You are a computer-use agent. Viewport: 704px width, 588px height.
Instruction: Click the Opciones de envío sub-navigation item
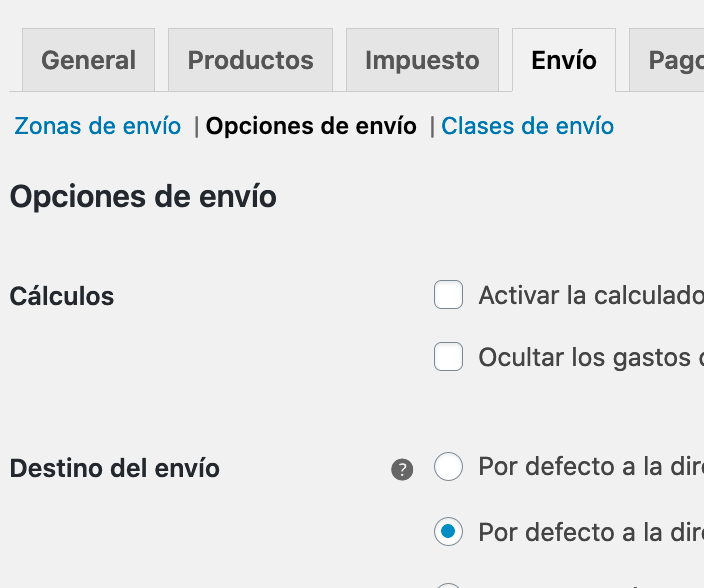(x=311, y=126)
